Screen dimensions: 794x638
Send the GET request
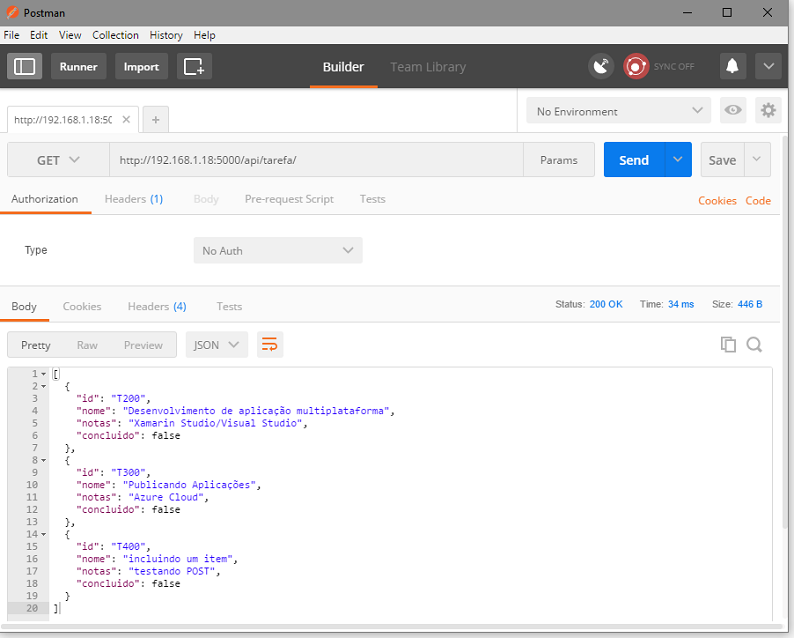point(634,160)
